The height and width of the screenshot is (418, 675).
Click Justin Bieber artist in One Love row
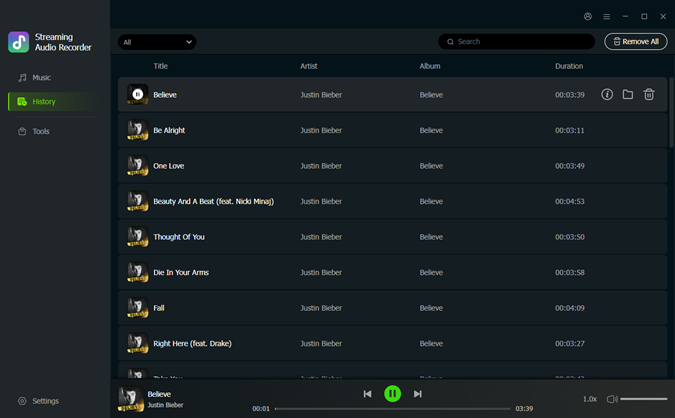click(321, 166)
